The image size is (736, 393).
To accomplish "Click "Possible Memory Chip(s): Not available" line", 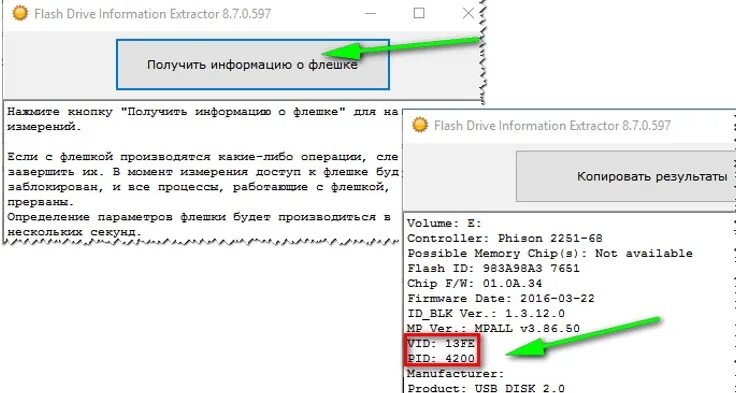I will point(550,254).
